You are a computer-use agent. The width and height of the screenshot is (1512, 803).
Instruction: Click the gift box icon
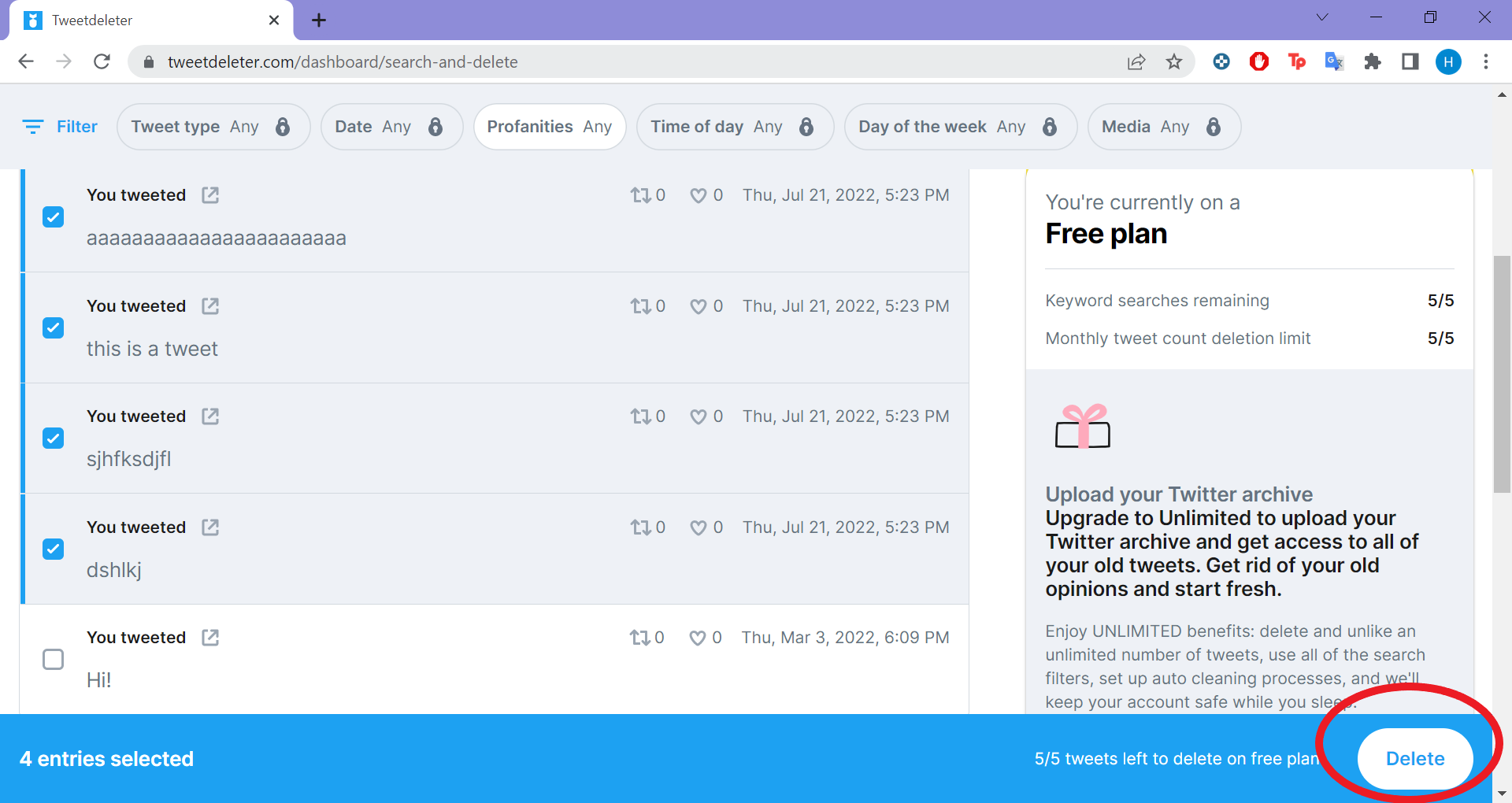1083,427
